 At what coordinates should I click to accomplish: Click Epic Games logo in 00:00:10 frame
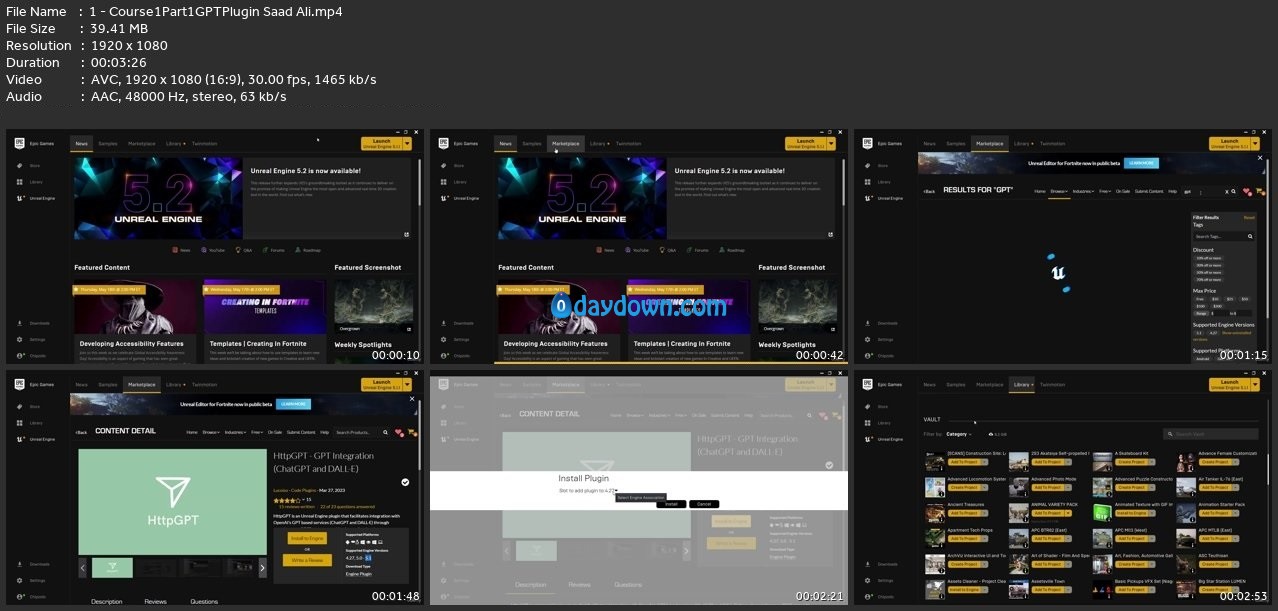20,143
